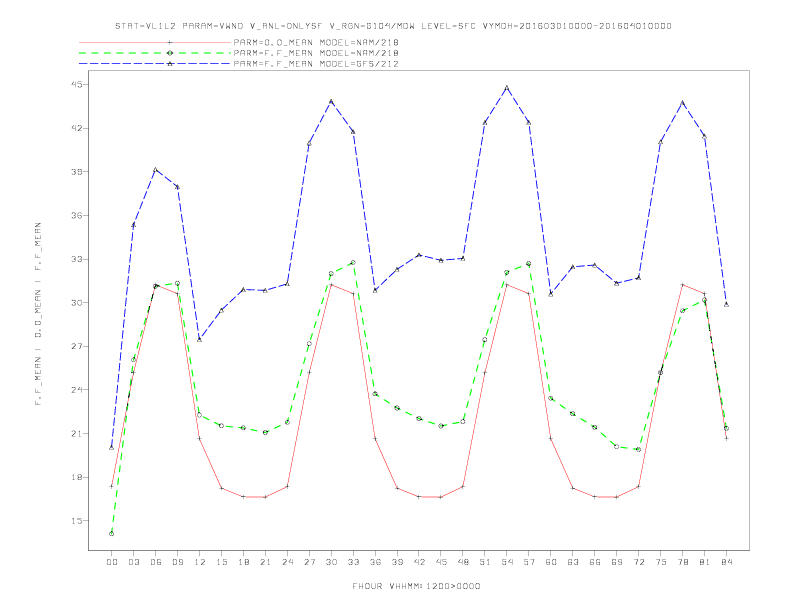Click the y-axis tick label 18
This screenshot has height=612, width=792.
[x=75, y=477]
